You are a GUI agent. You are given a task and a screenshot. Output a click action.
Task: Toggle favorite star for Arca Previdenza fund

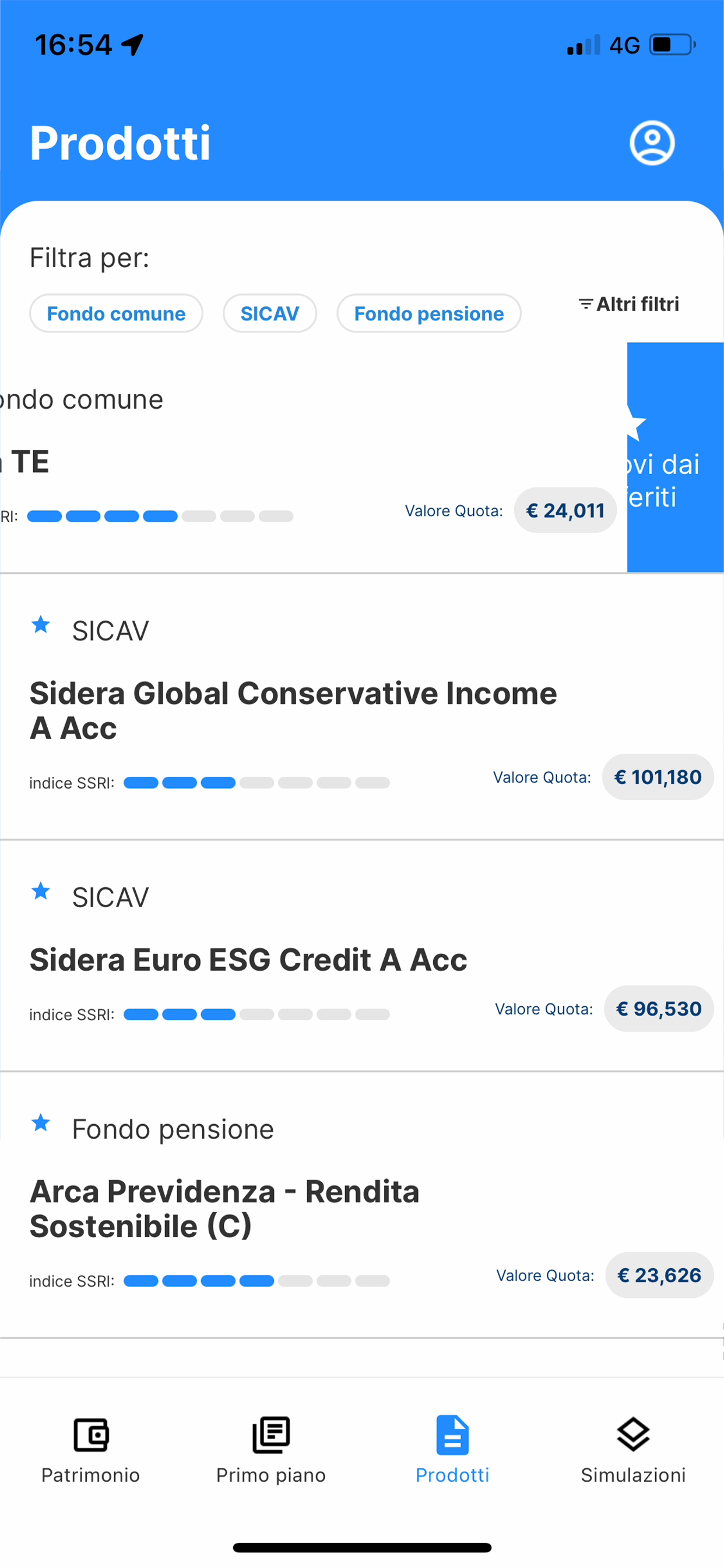(x=41, y=1122)
